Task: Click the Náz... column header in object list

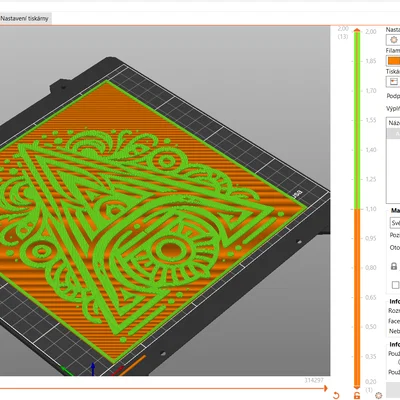Action: point(393,123)
